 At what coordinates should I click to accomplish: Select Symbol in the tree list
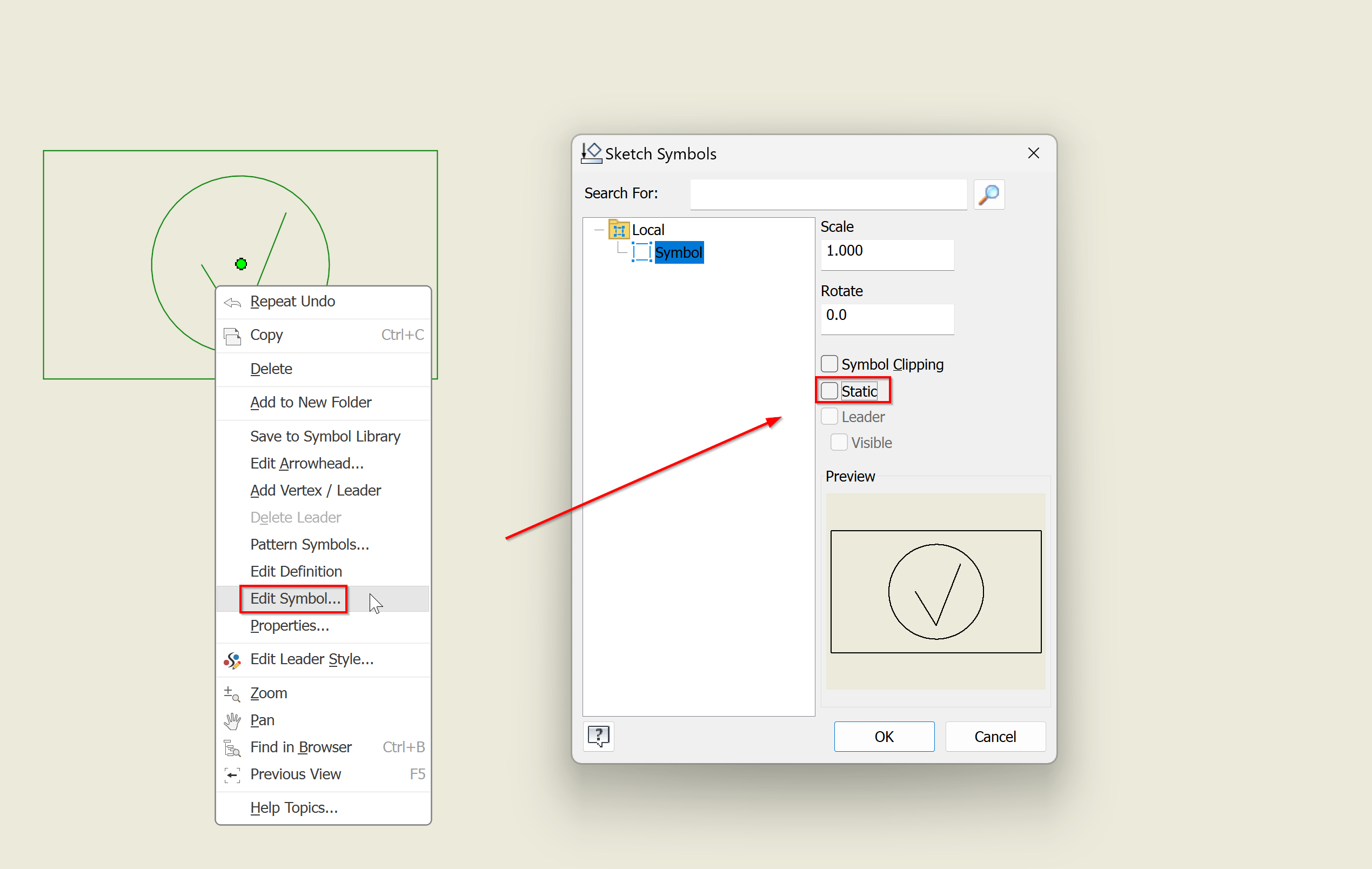tap(679, 252)
